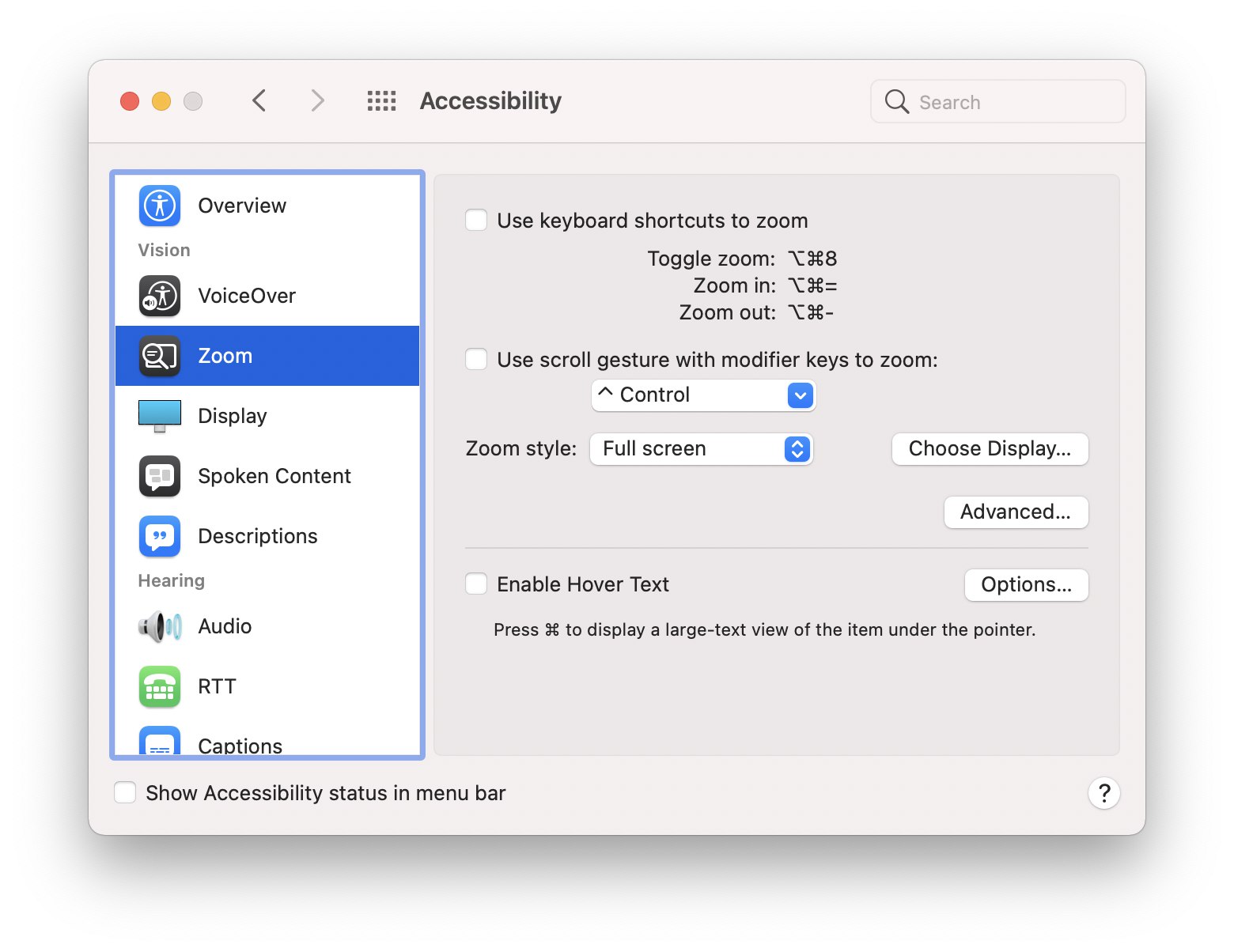1234x952 pixels.
Task: Click the Accessibility window title
Action: pos(490,100)
